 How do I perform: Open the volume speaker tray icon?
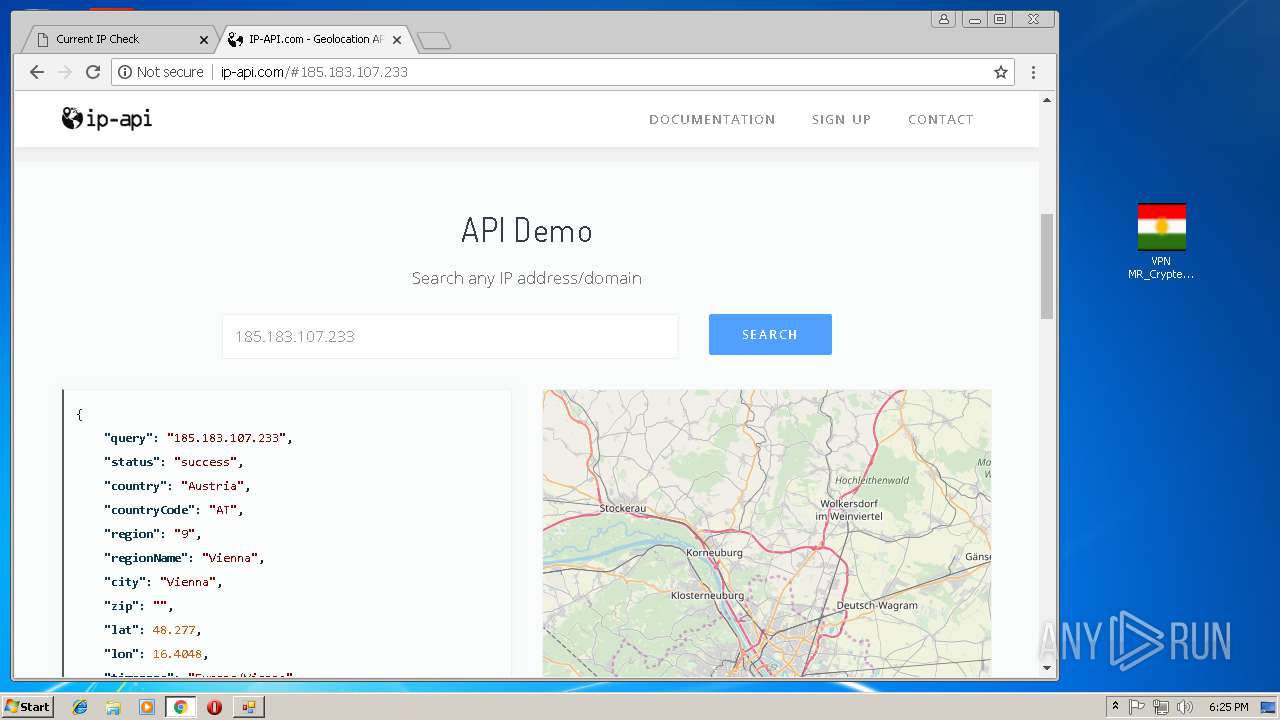1185,707
